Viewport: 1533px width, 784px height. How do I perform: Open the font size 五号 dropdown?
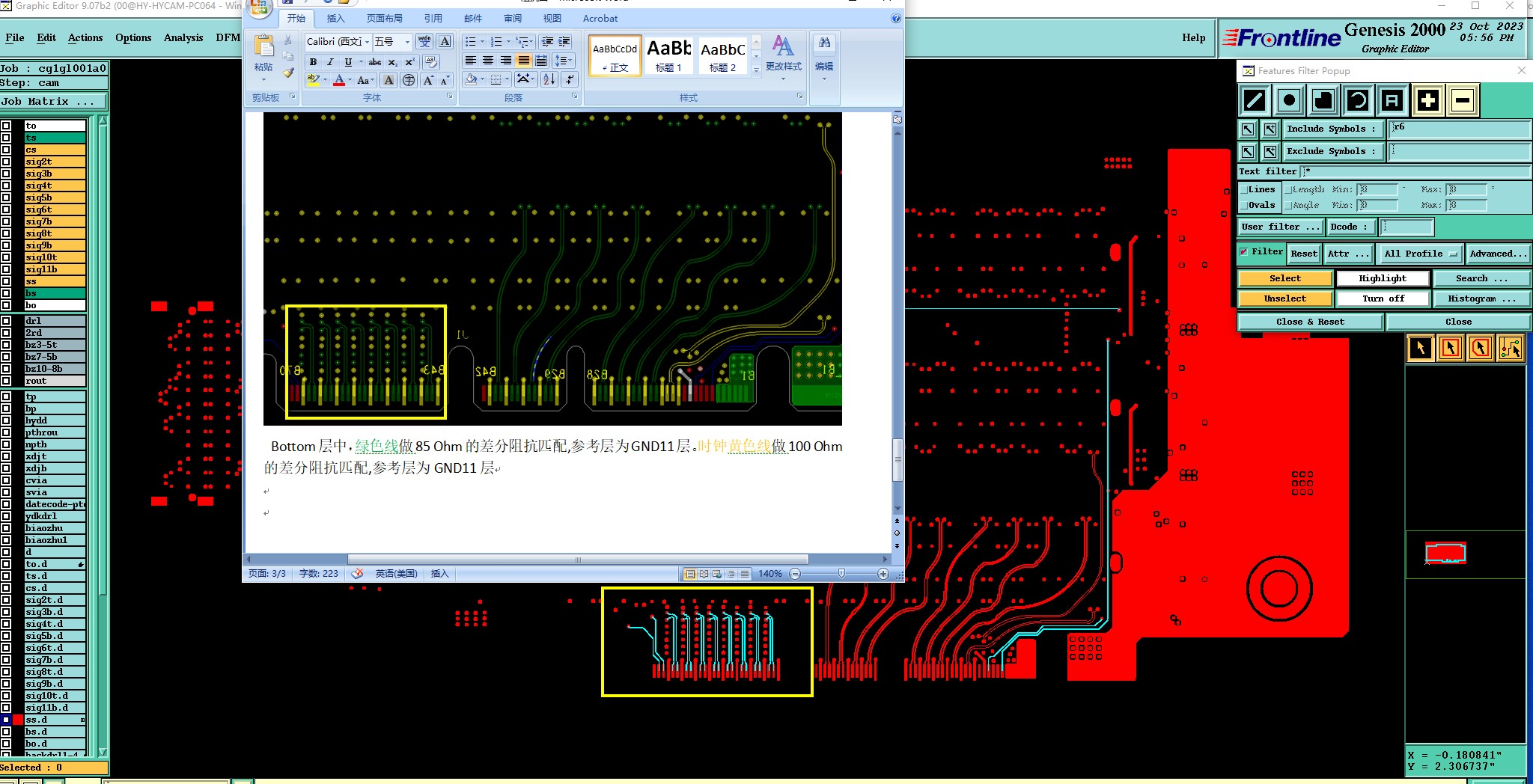tap(407, 42)
